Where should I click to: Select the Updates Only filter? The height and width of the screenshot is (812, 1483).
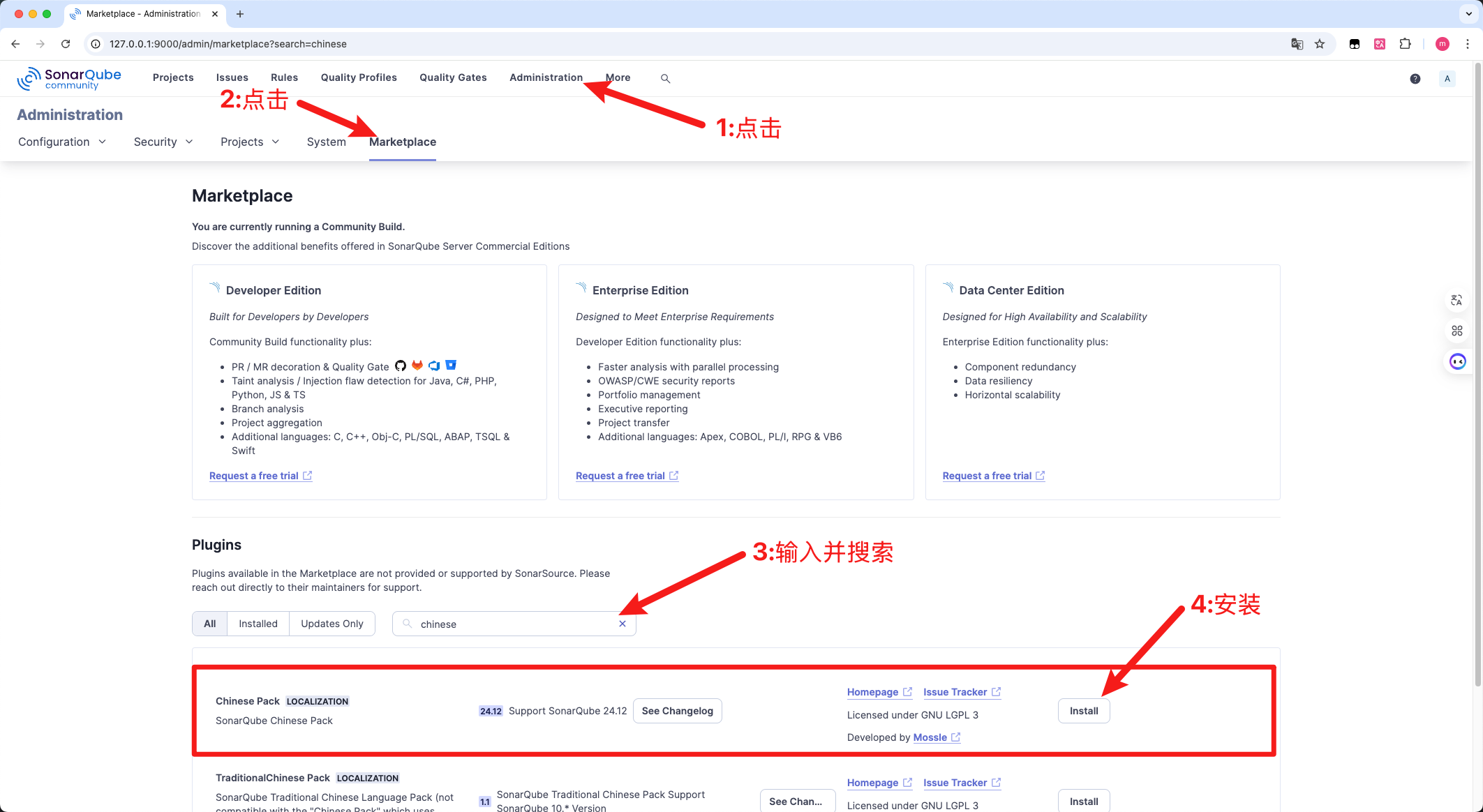[x=331, y=624]
